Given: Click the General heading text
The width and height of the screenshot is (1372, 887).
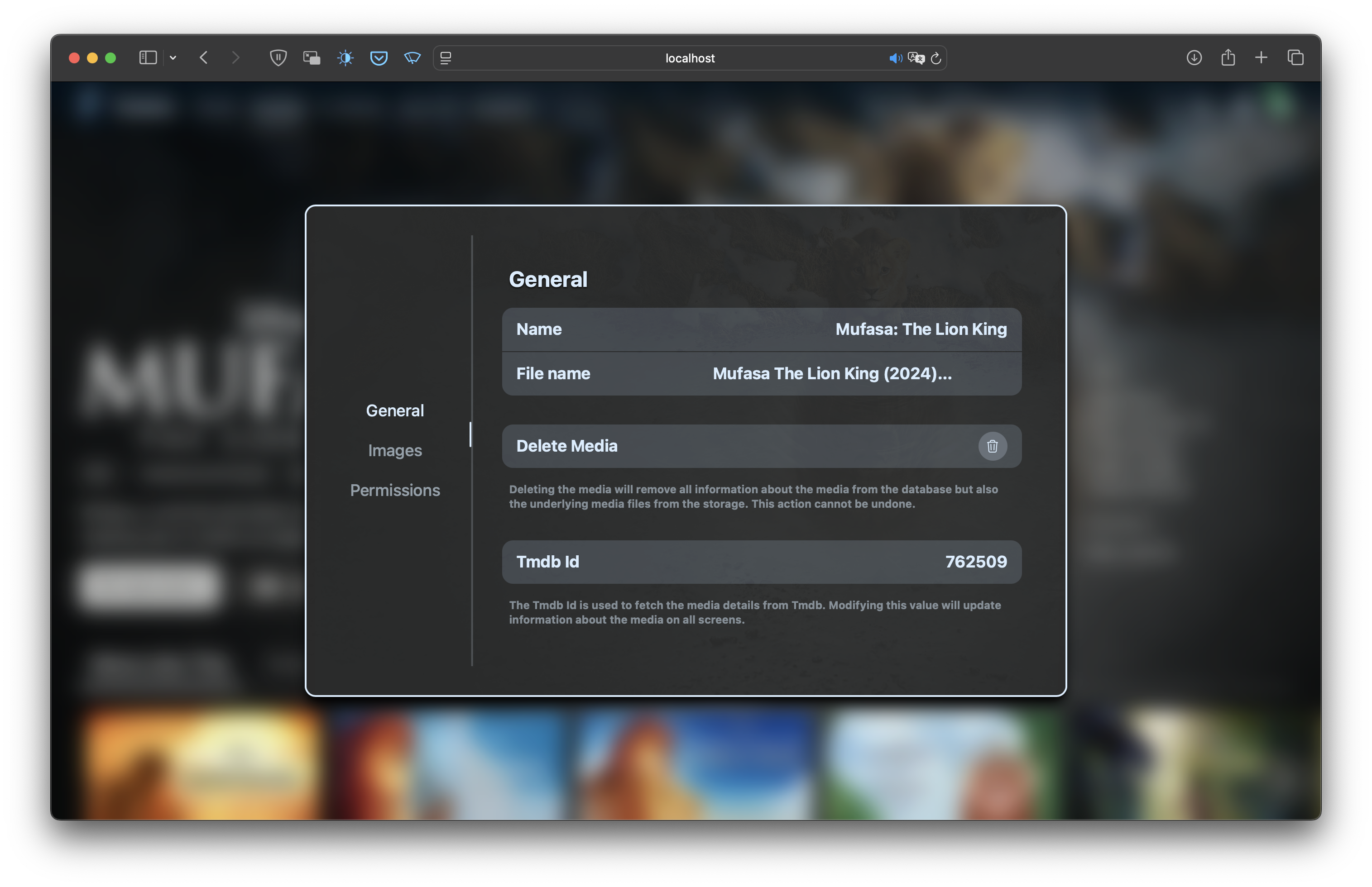Looking at the screenshot, I should click(x=548, y=279).
